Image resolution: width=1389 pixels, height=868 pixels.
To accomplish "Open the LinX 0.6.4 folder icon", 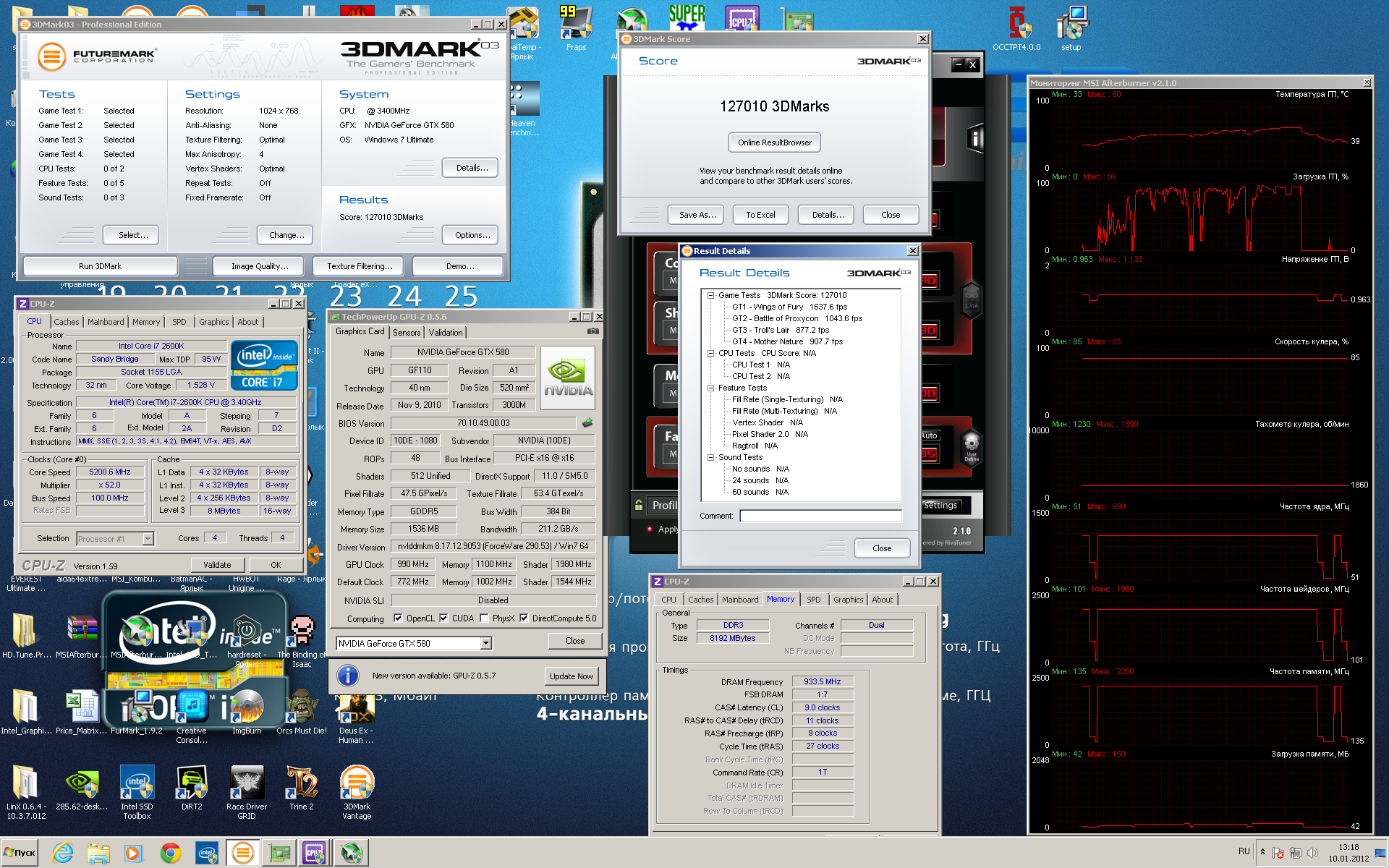I will pyautogui.click(x=26, y=792).
